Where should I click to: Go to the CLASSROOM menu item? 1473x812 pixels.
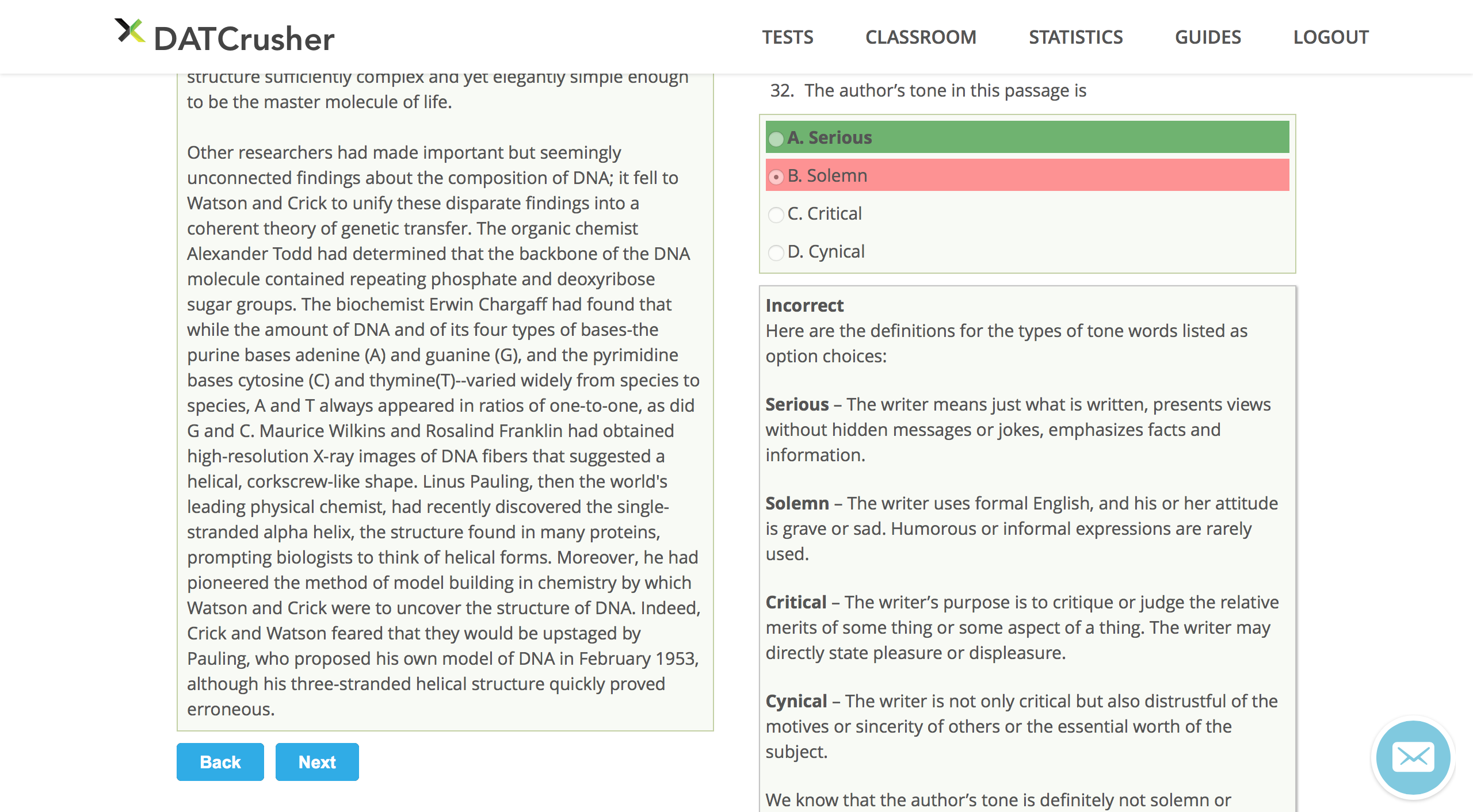921,37
